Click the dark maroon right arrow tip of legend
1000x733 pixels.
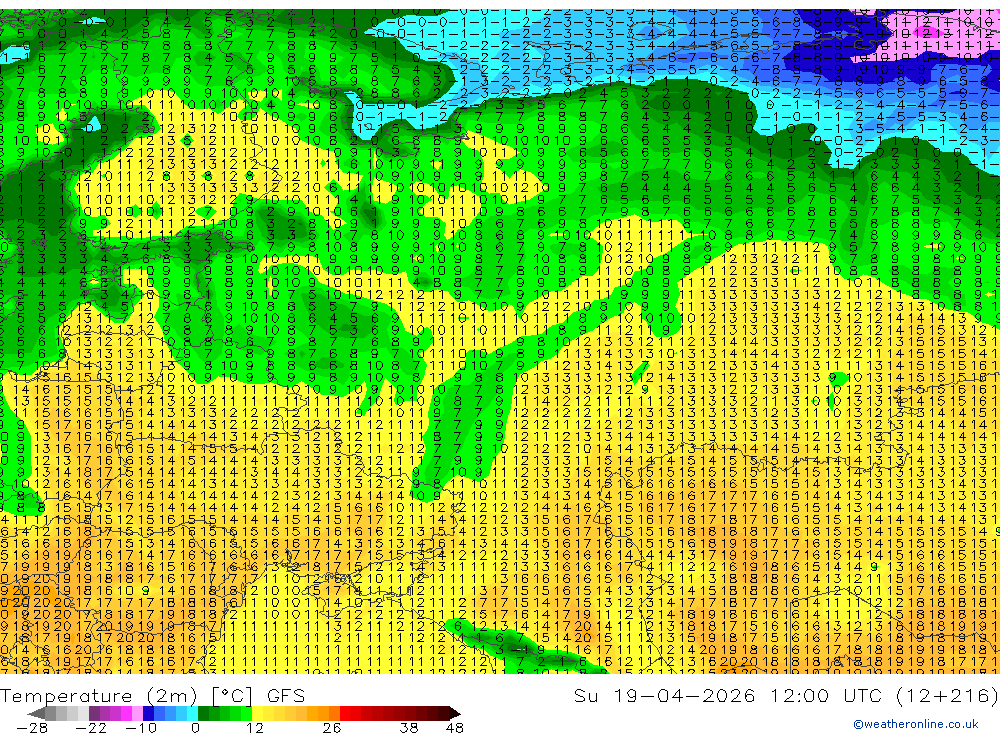(455, 713)
